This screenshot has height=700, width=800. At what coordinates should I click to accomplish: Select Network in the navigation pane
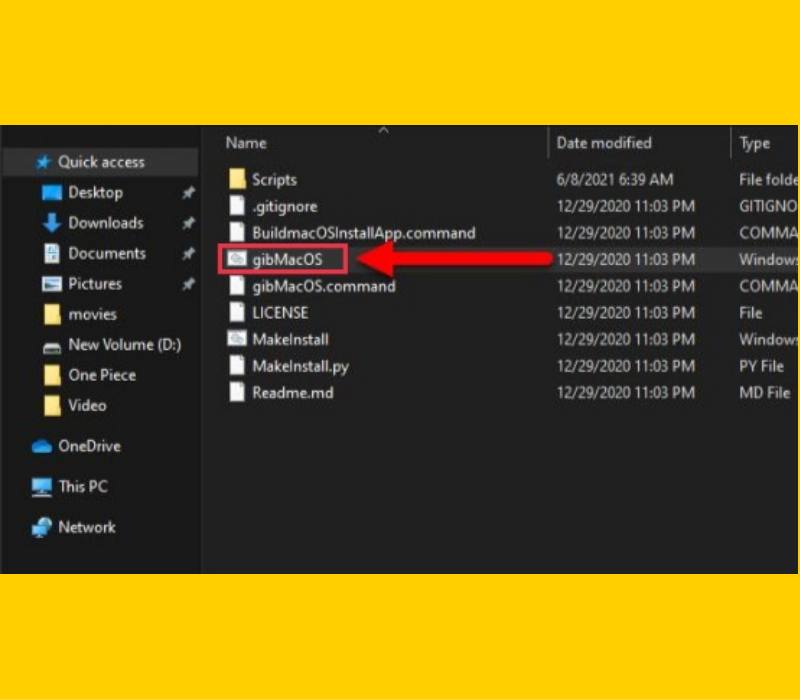point(87,527)
